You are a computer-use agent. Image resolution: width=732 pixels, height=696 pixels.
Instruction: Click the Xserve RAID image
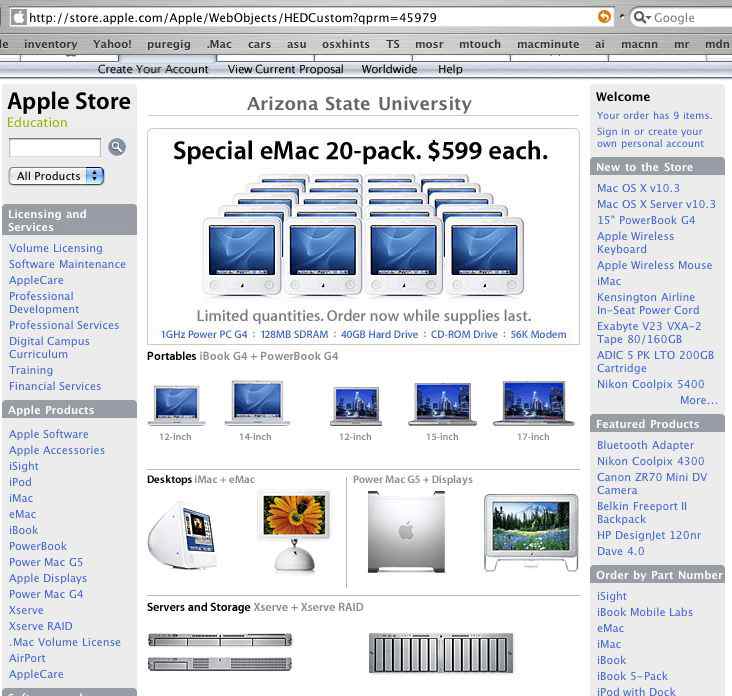click(x=441, y=653)
